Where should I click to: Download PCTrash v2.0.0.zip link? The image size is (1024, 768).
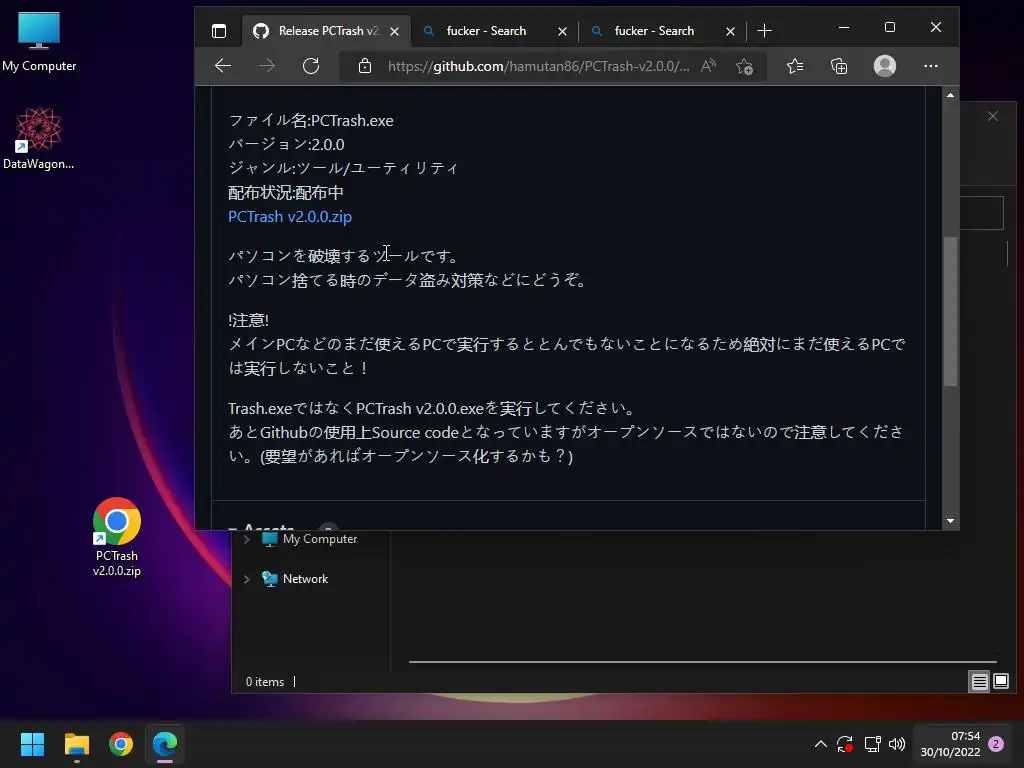[x=290, y=217]
